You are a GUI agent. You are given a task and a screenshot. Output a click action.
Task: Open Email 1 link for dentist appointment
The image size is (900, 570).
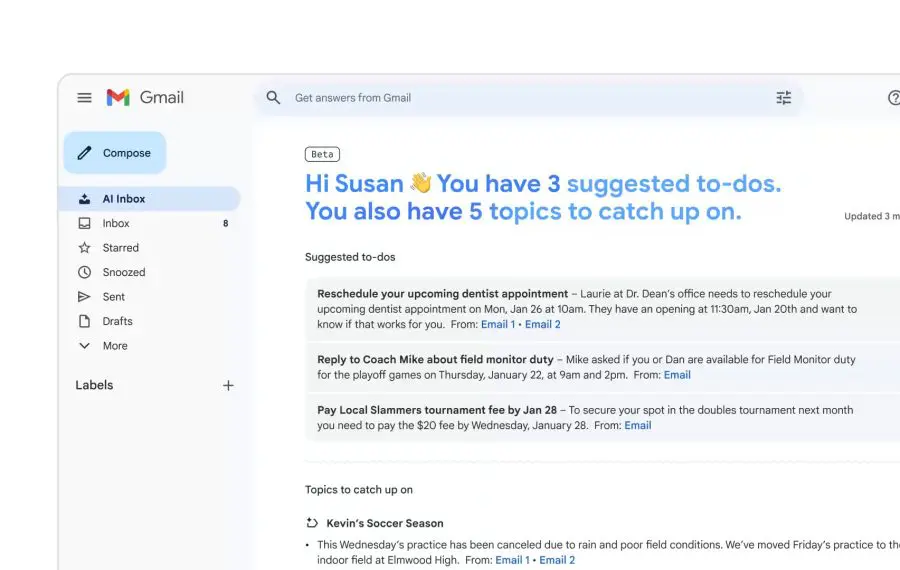498,325
